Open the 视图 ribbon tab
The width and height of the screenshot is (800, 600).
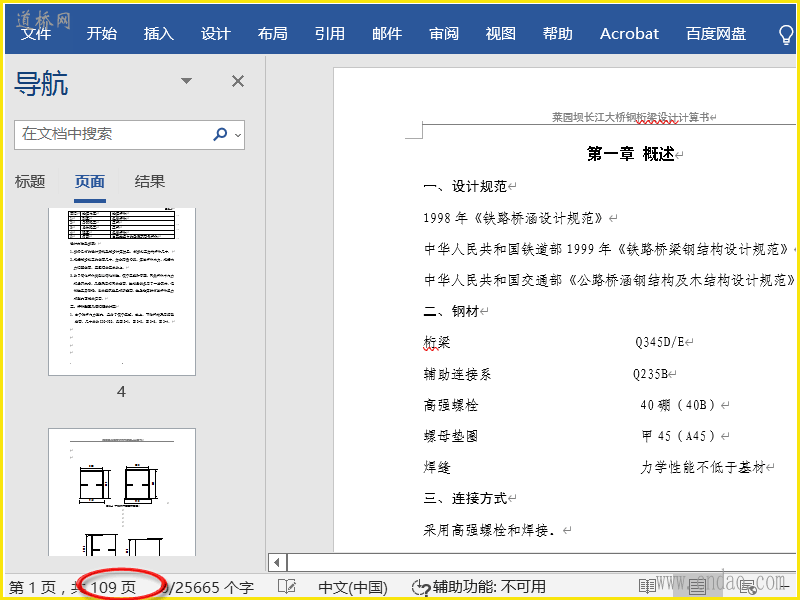(x=501, y=34)
